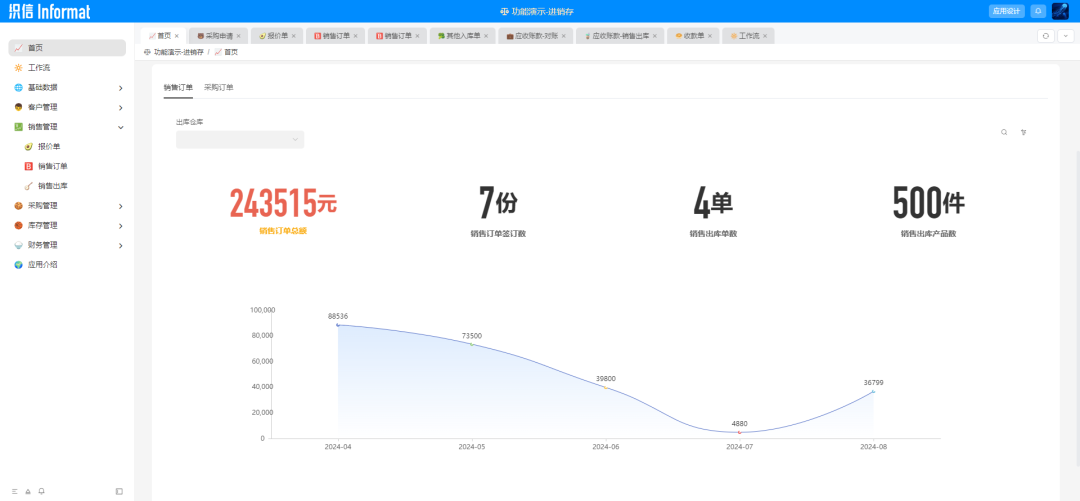Open the tab list dropdown arrow in the tab bar

click(x=1065, y=36)
